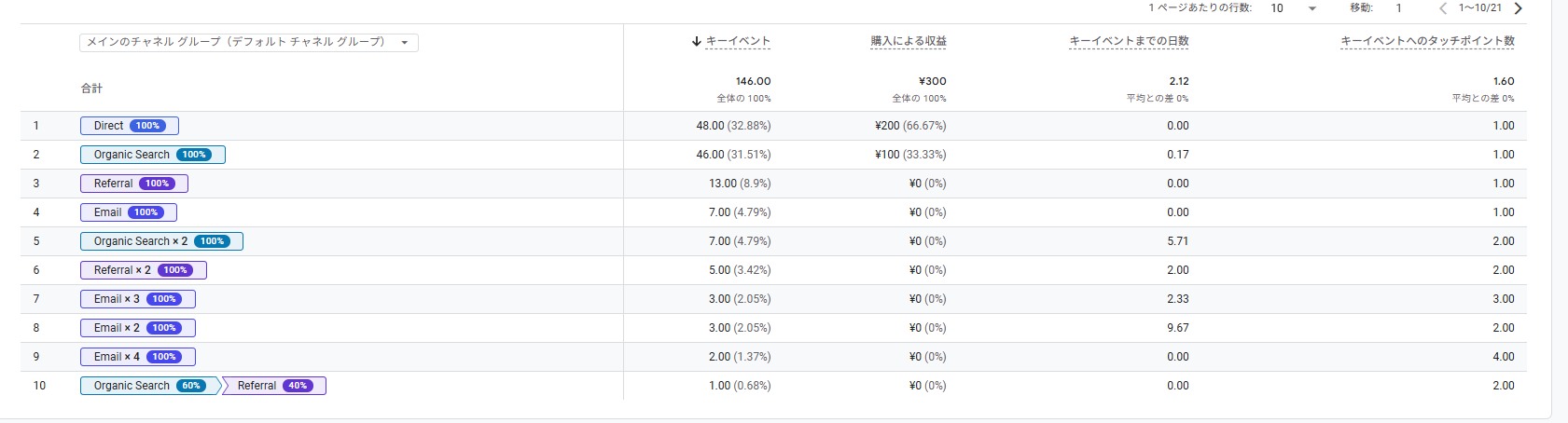Go to previous page of results

click(1443, 8)
